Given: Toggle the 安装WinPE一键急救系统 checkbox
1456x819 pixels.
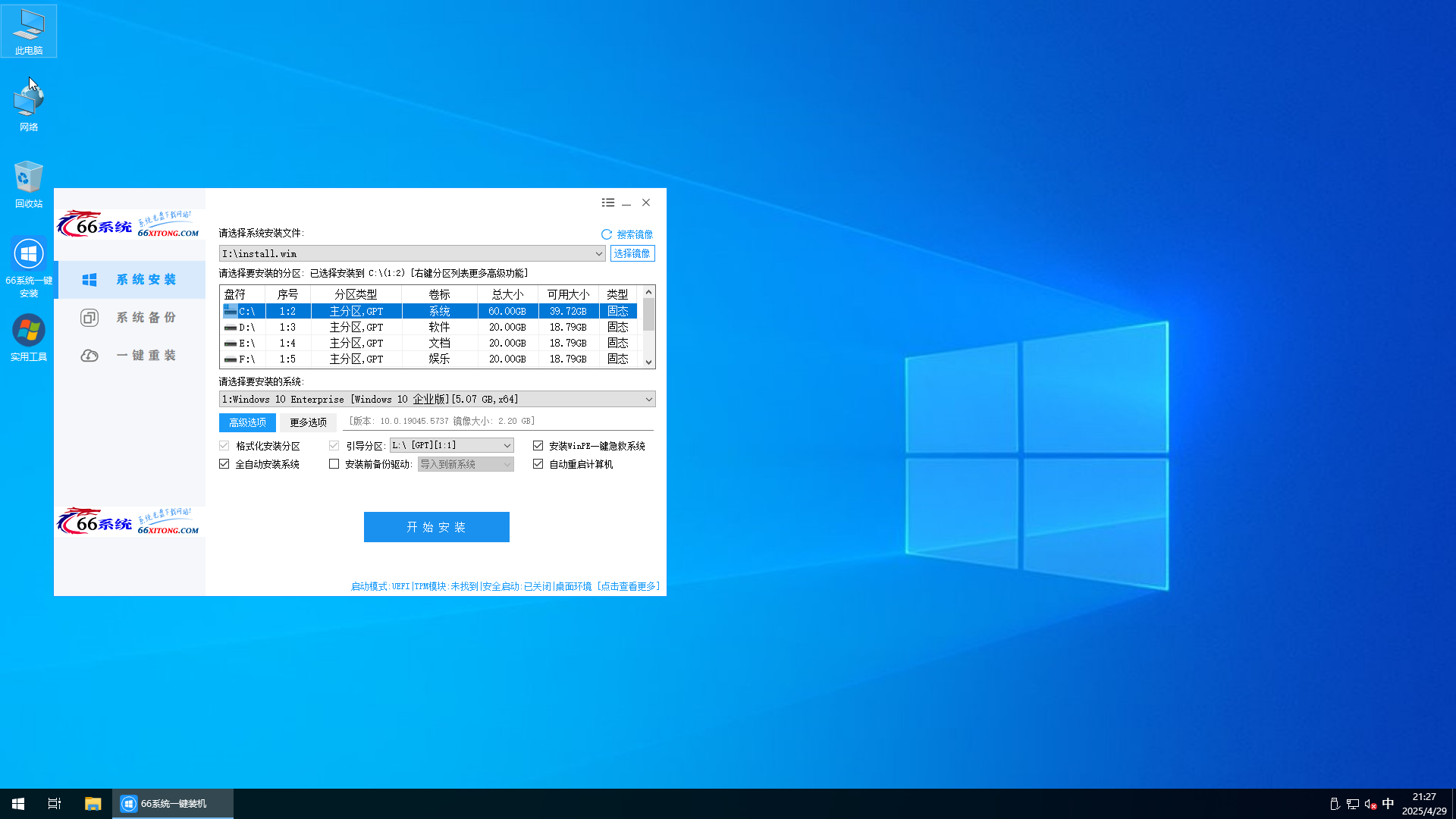Looking at the screenshot, I should [x=538, y=446].
